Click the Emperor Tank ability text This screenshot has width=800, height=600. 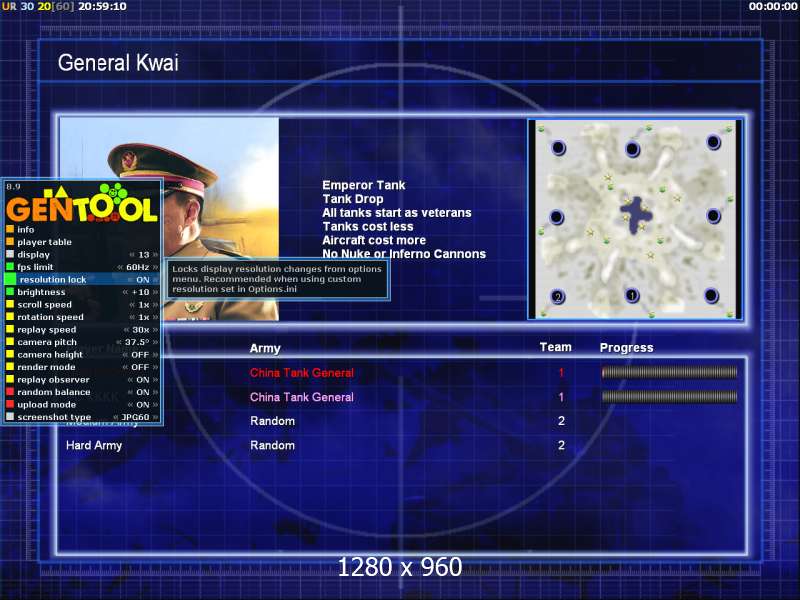point(364,185)
